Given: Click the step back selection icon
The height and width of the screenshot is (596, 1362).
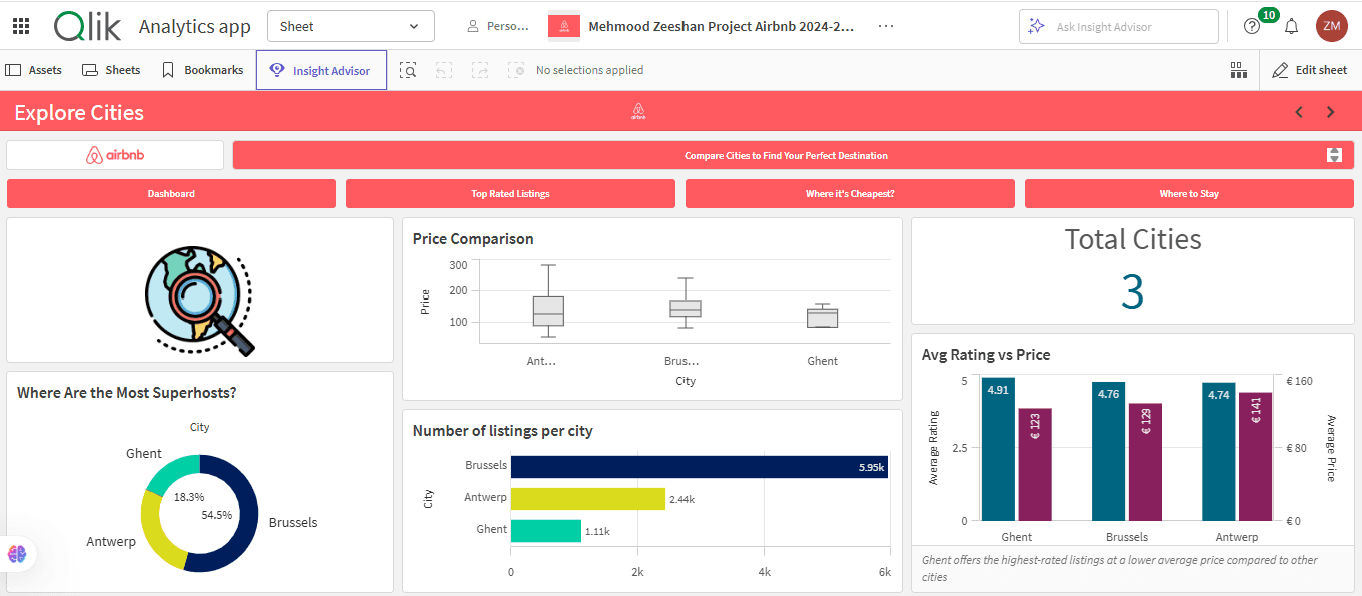Looking at the screenshot, I should click(444, 70).
